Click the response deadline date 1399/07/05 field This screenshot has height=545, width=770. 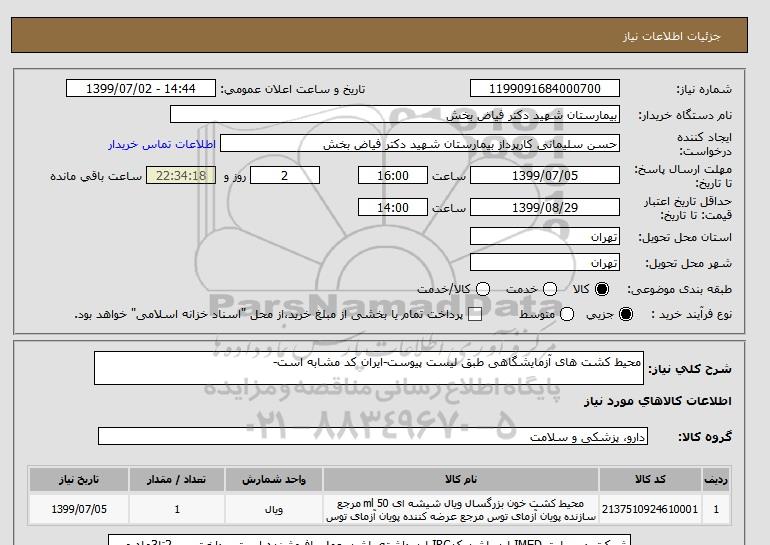545,175
